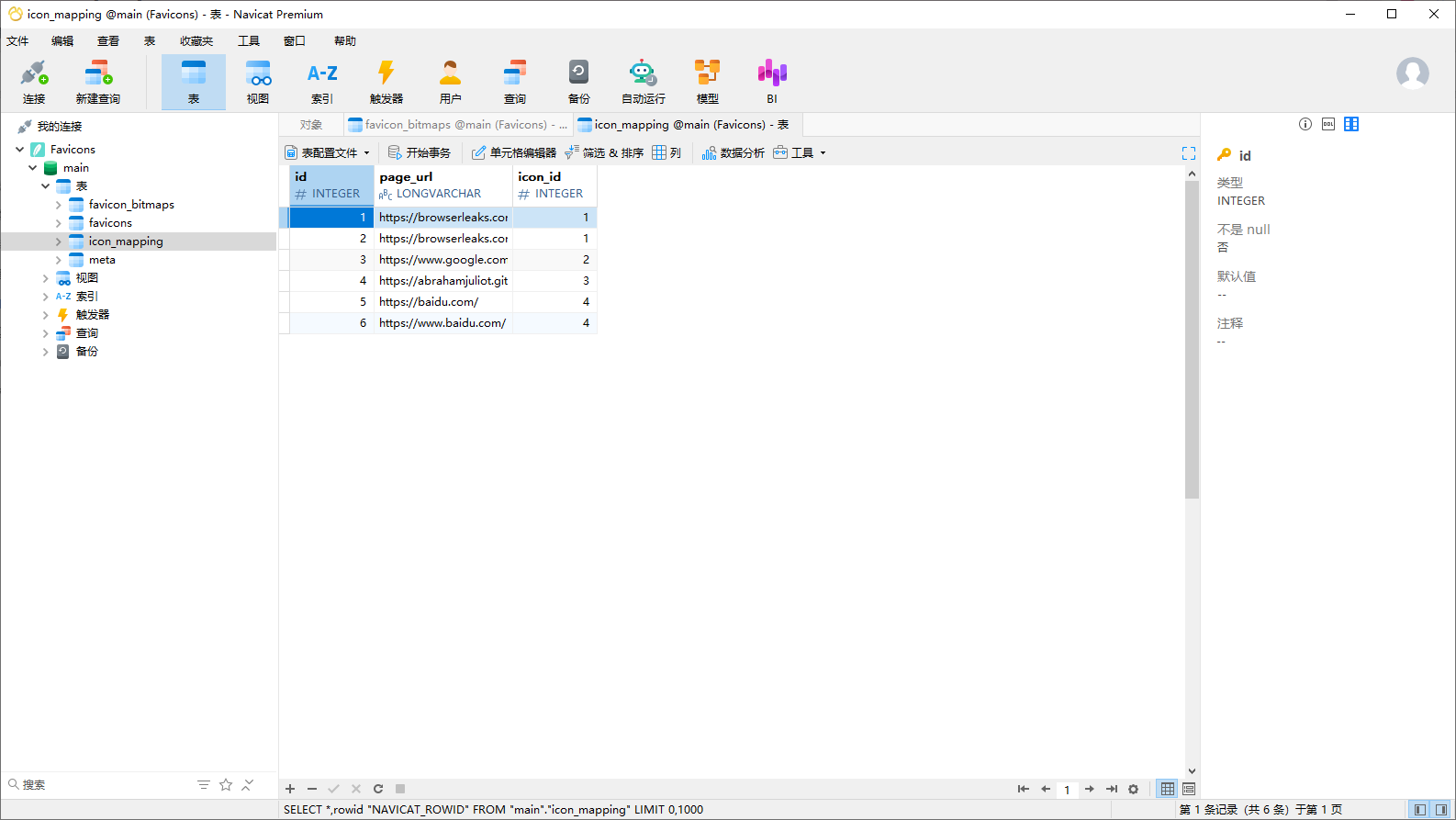Toggle favorites star filter in sidebar
This screenshot has height=820, width=1456.
226,784
